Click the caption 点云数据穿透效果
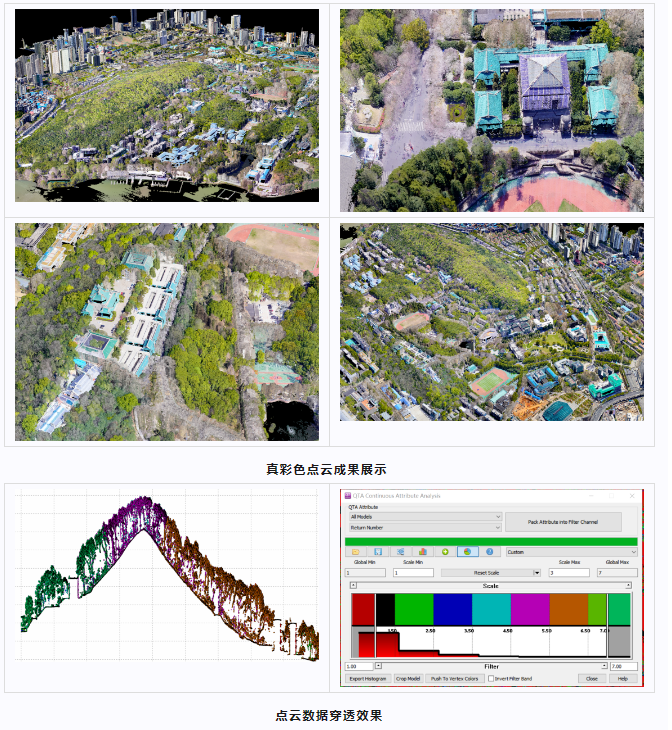Screen dimensions: 672x730 [x=329, y=716]
